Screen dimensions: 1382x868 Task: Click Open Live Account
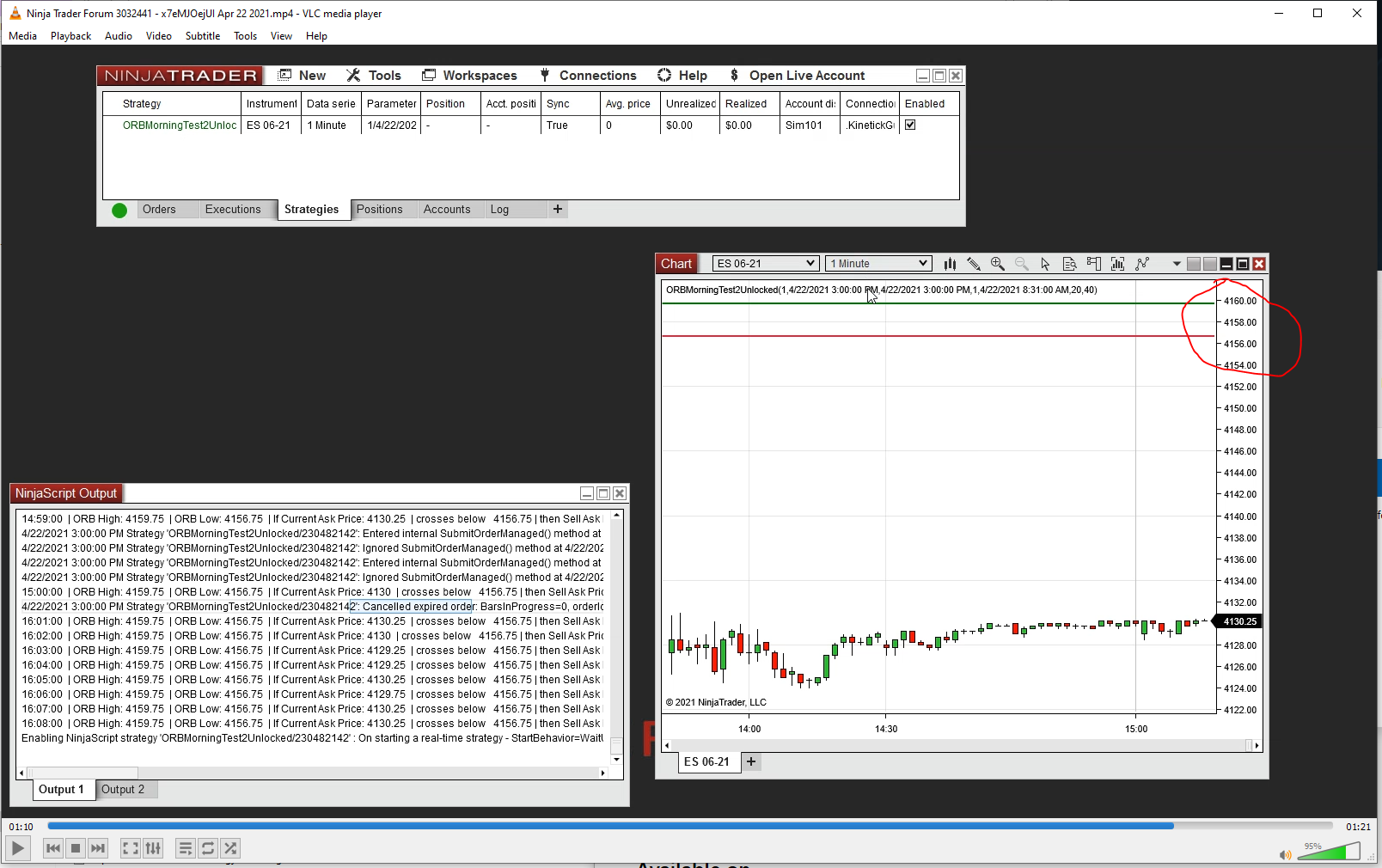[x=797, y=76]
